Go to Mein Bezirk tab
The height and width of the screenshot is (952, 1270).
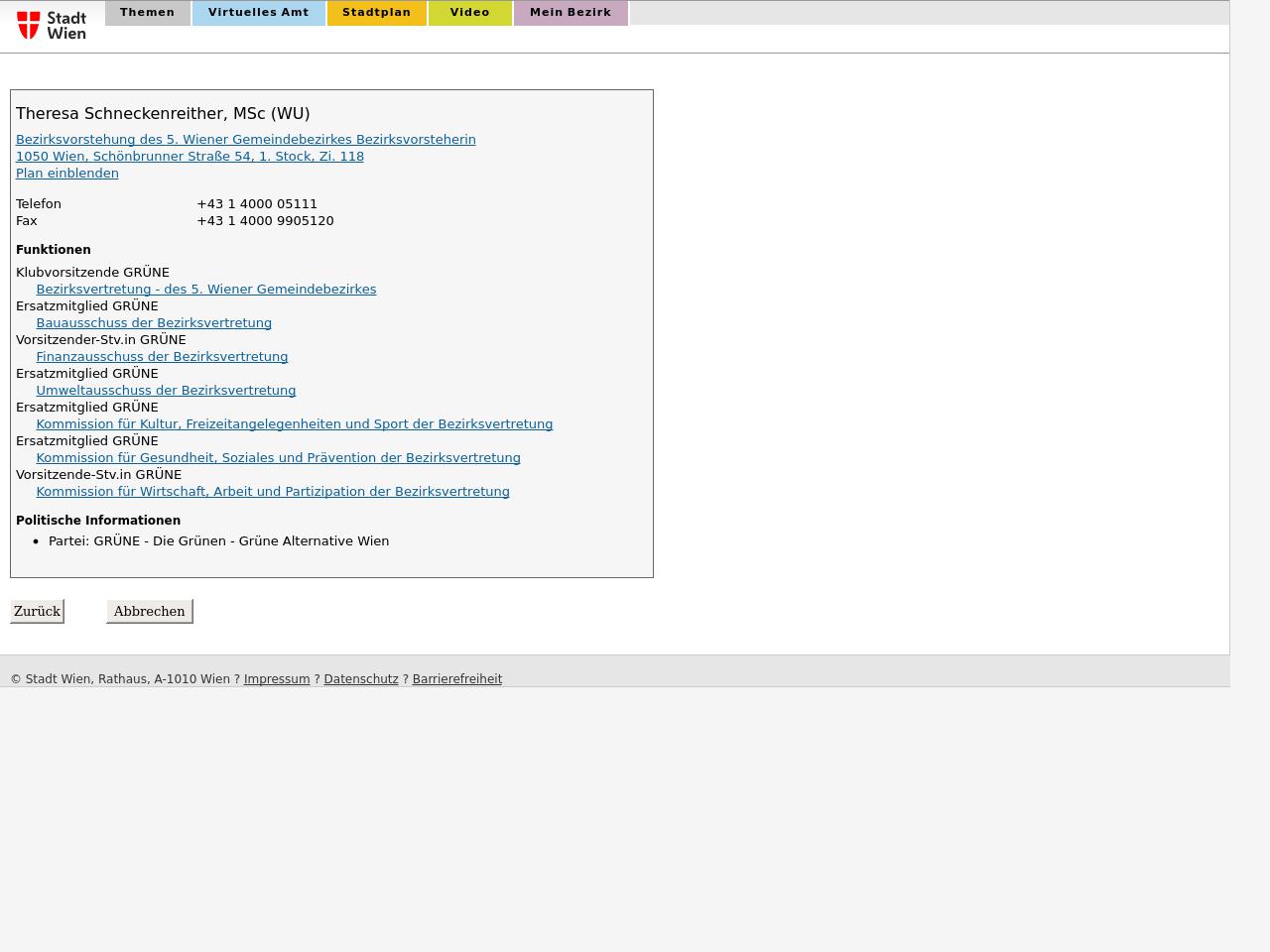(571, 13)
